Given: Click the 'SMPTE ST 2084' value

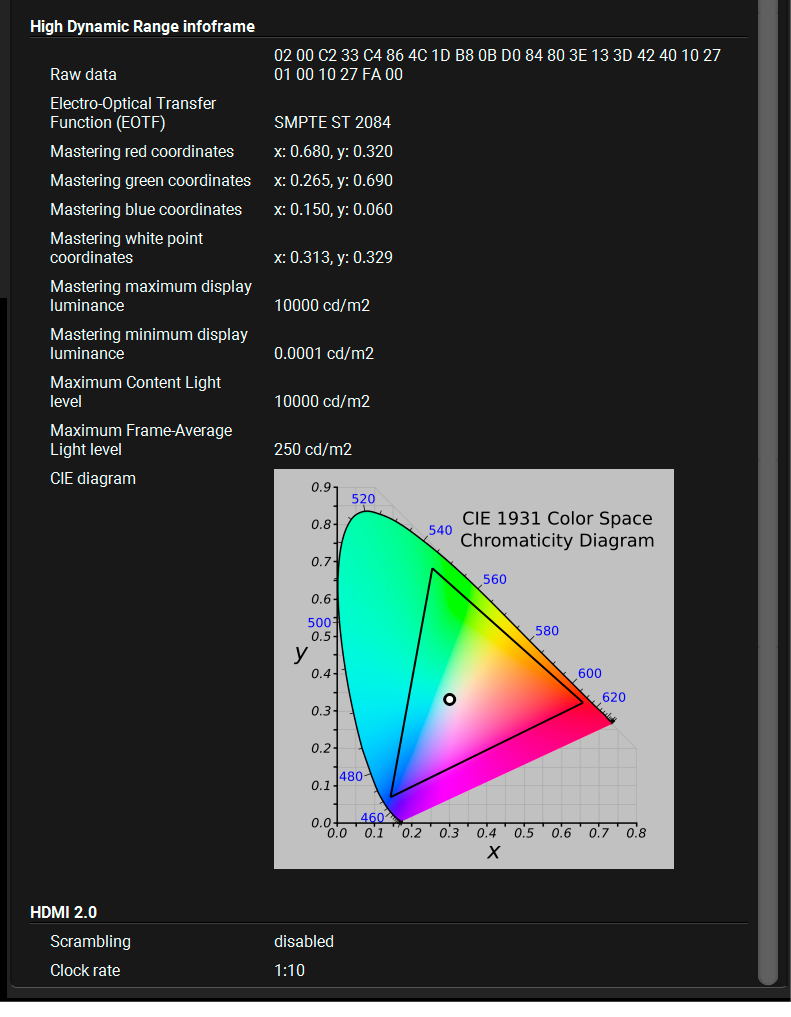Looking at the screenshot, I should [x=333, y=123].
